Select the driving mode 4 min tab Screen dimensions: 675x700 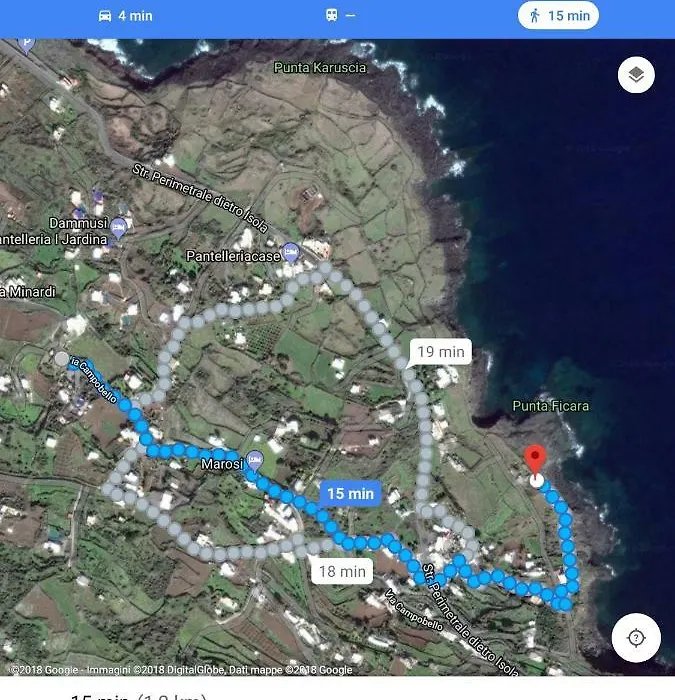pyautogui.click(x=125, y=16)
